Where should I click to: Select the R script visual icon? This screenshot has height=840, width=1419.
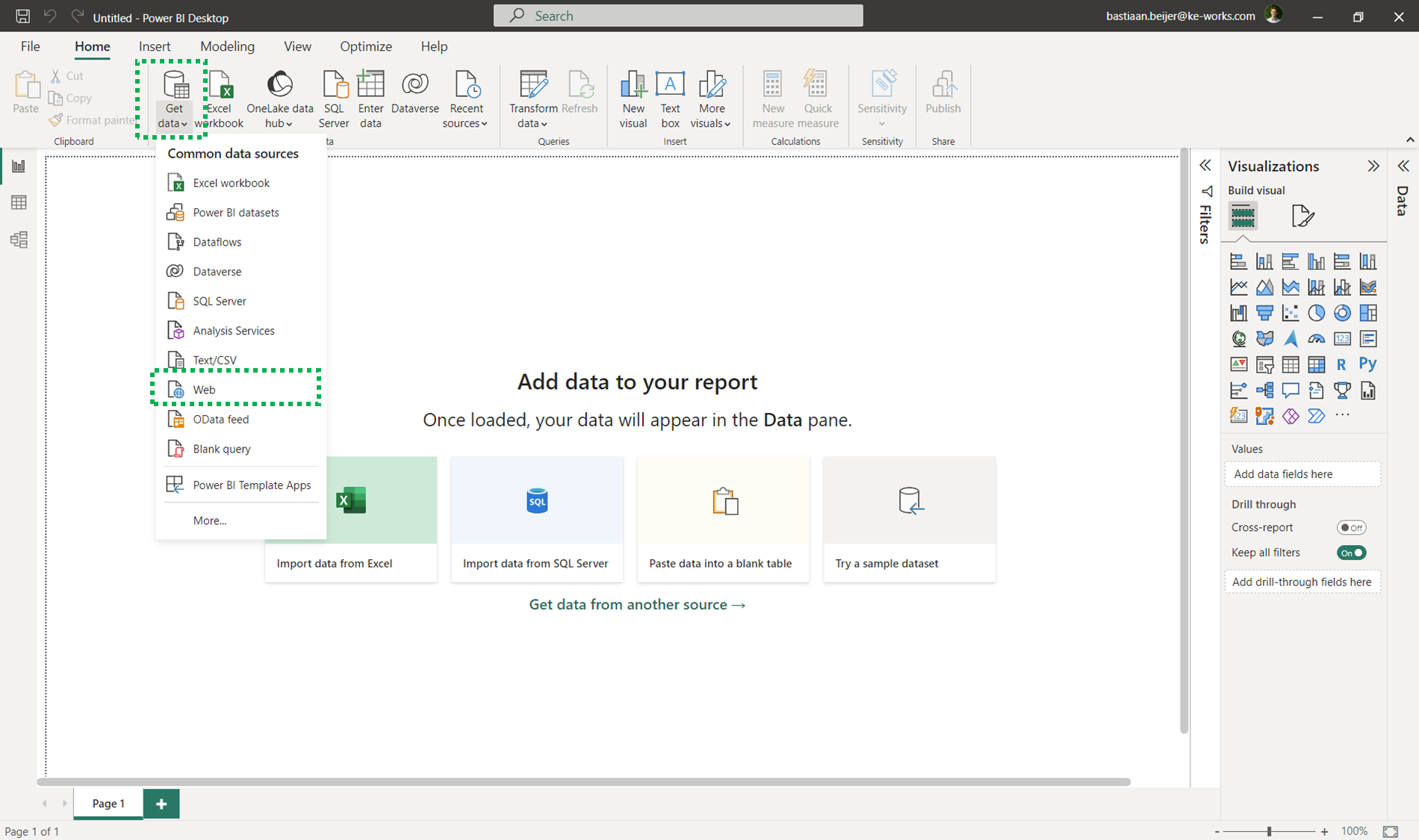tap(1341, 364)
